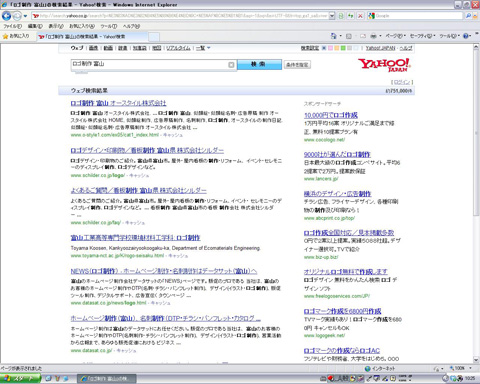
Task: Pick the pink theme color swatch
Action: click(x=330, y=48)
